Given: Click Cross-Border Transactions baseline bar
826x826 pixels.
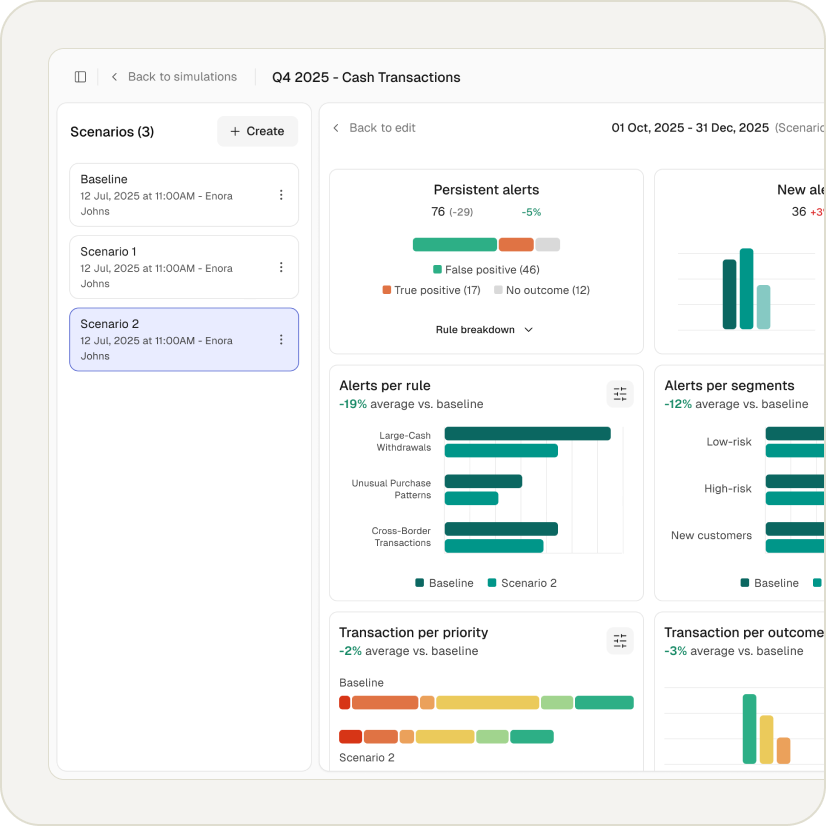Looking at the screenshot, I should (502, 529).
